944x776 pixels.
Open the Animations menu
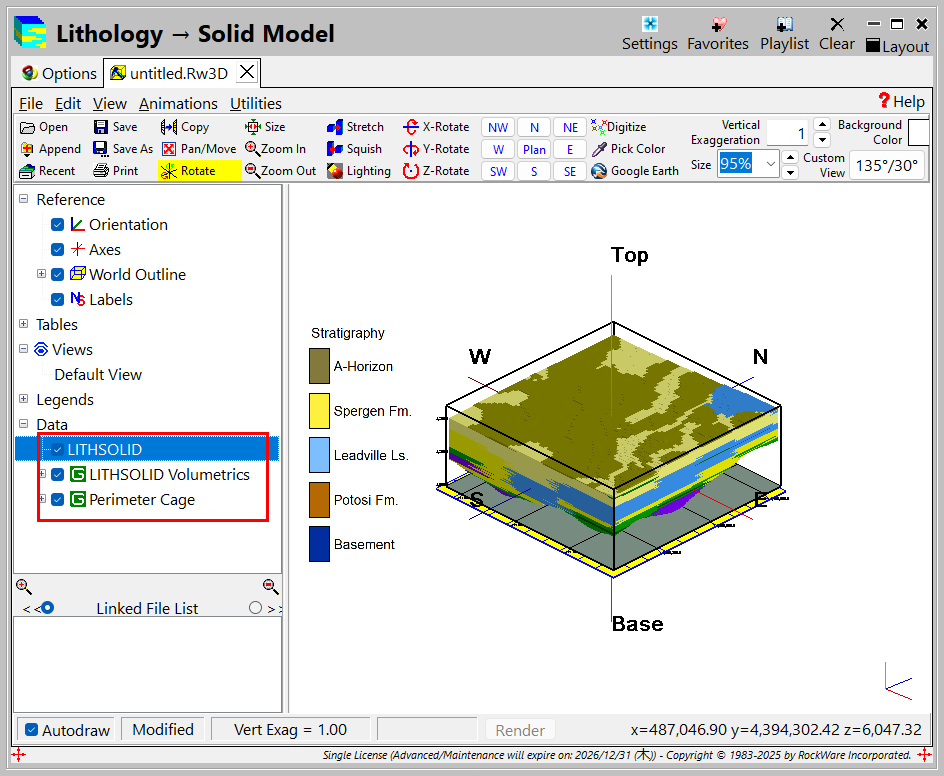coord(178,103)
